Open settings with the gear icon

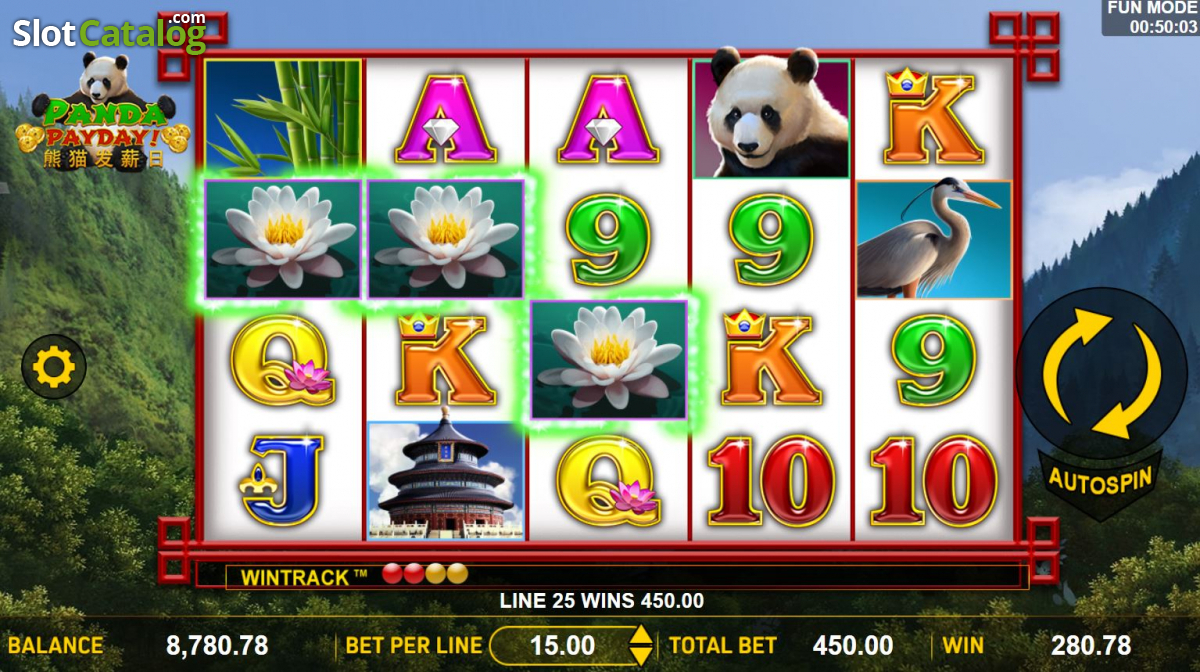point(54,368)
